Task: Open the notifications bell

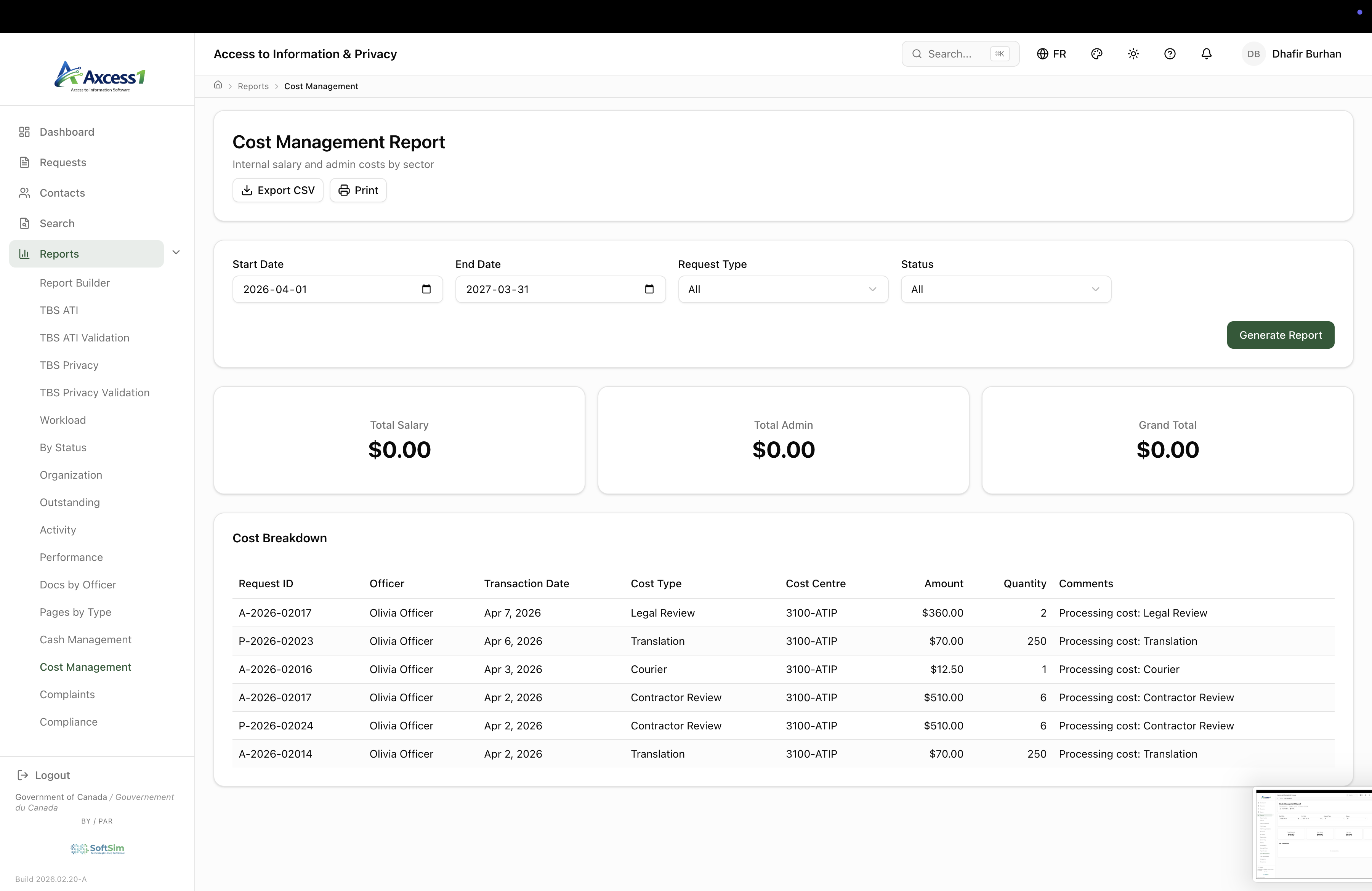Action: 1206,54
